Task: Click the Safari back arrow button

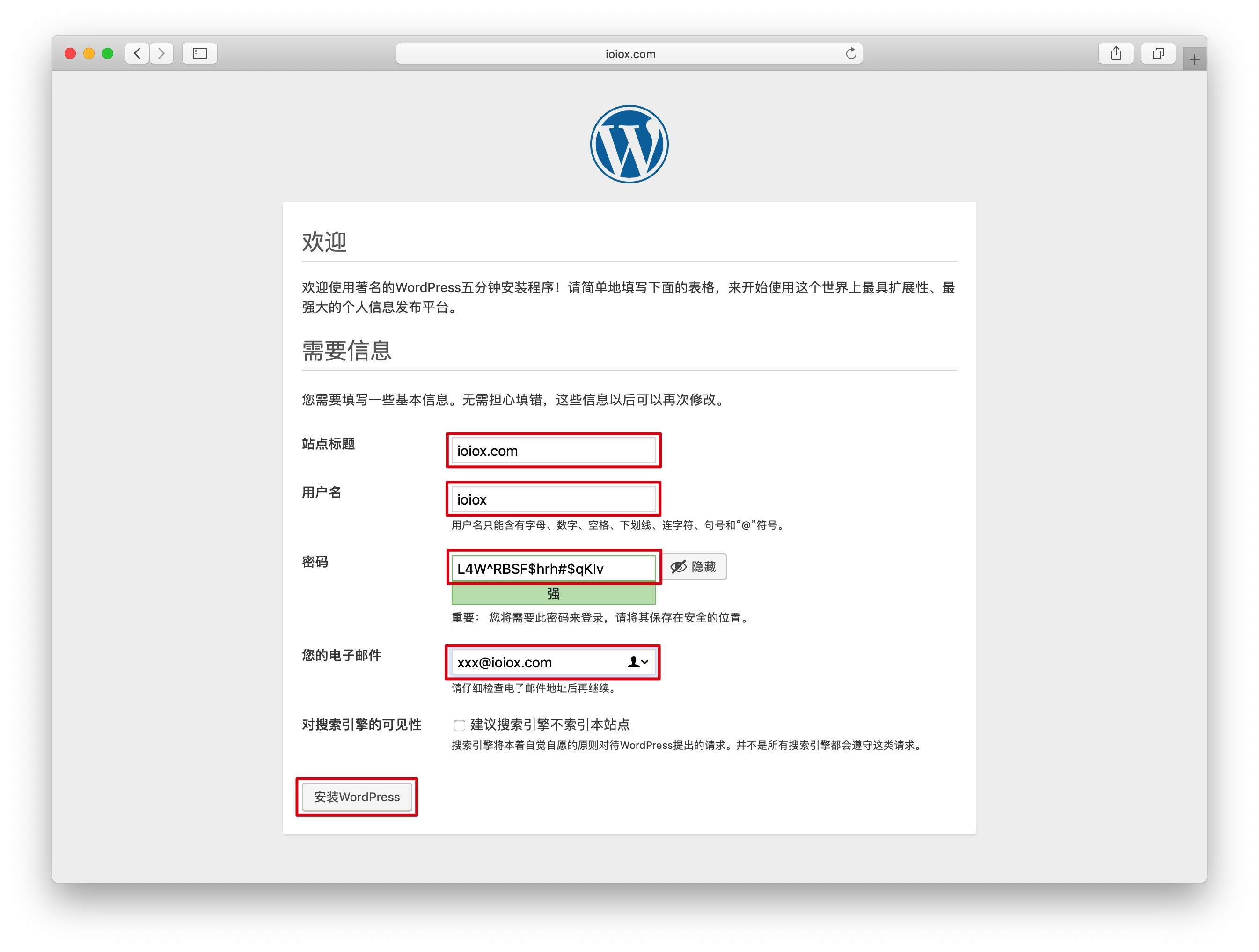Action: (137, 53)
